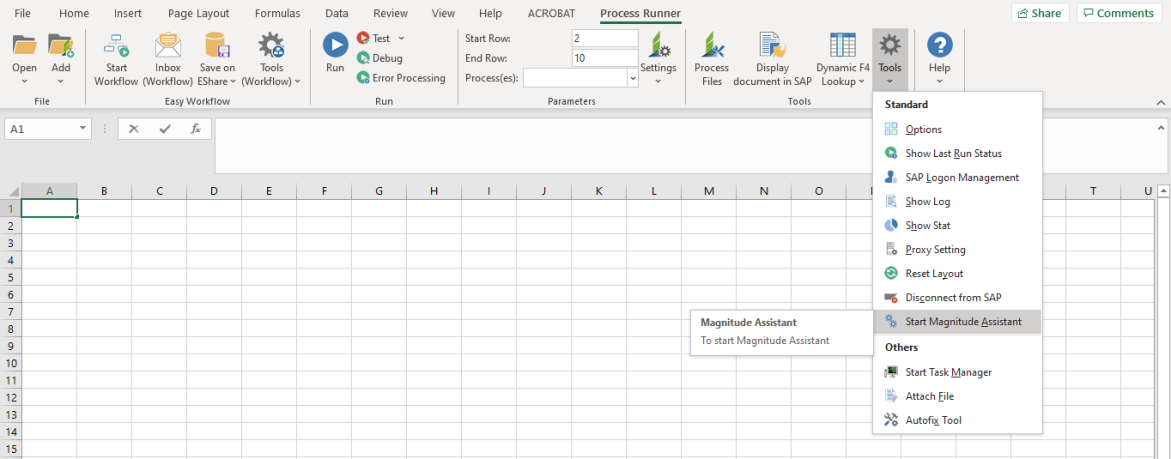
Task: Click the Debug button icon
Action: point(363,58)
